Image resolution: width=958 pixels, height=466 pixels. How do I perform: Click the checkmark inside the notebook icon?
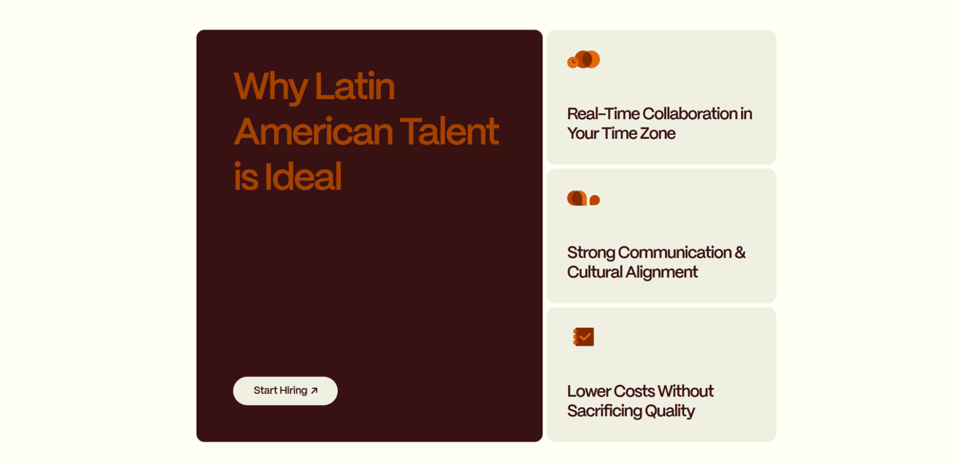click(x=585, y=336)
